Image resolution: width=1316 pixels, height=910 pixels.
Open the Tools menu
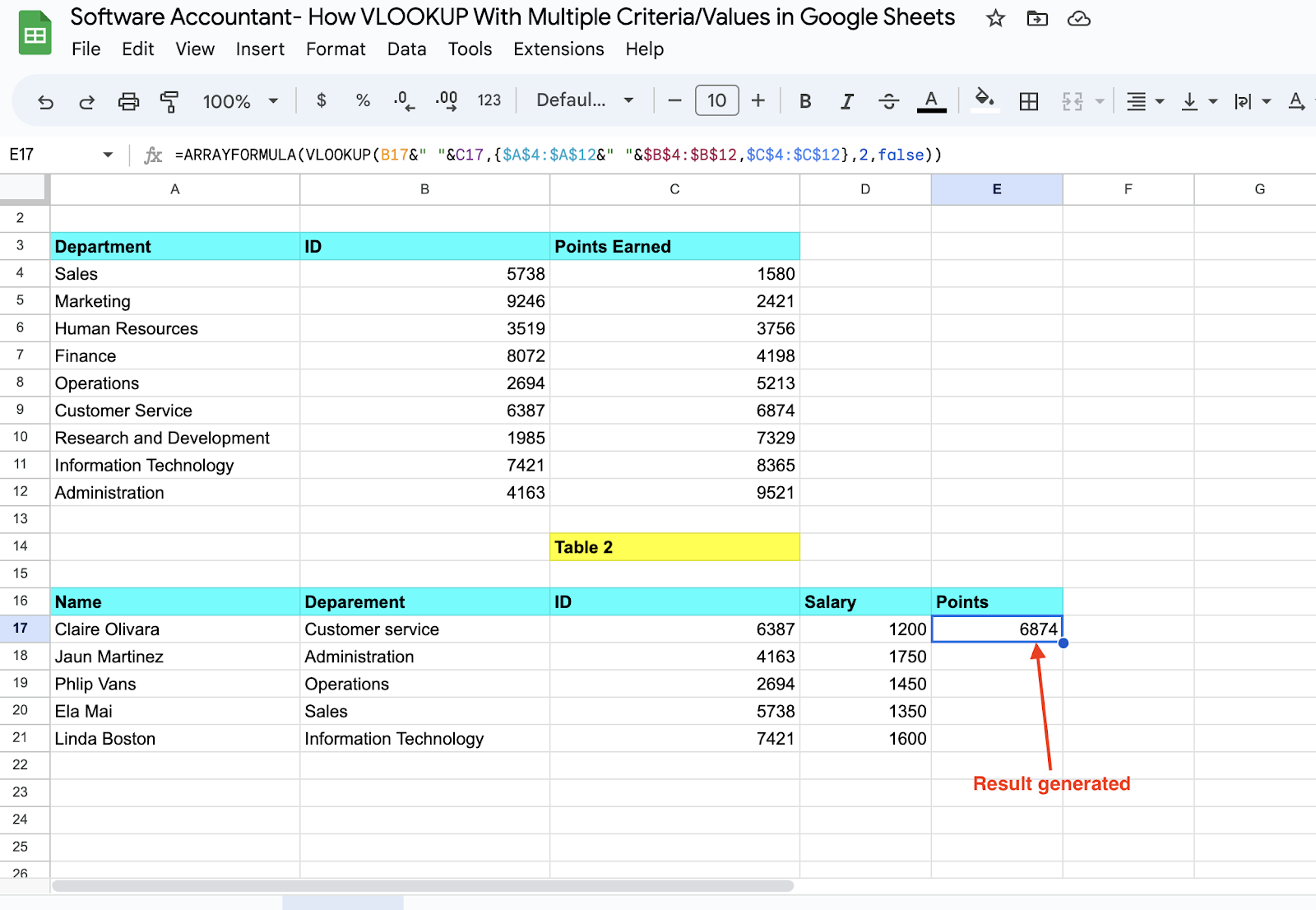click(x=470, y=49)
